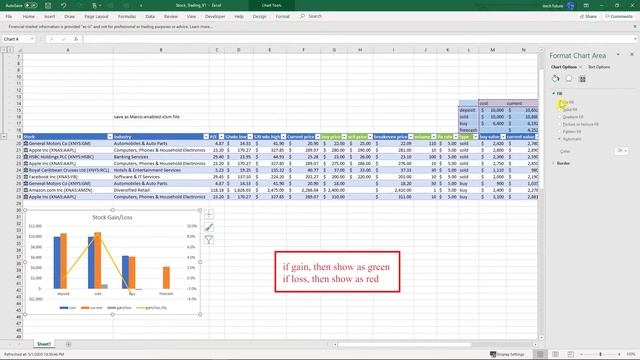Screen dimensions: 640x360
Task: Open Fill & Line options icon
Action: 556,79
